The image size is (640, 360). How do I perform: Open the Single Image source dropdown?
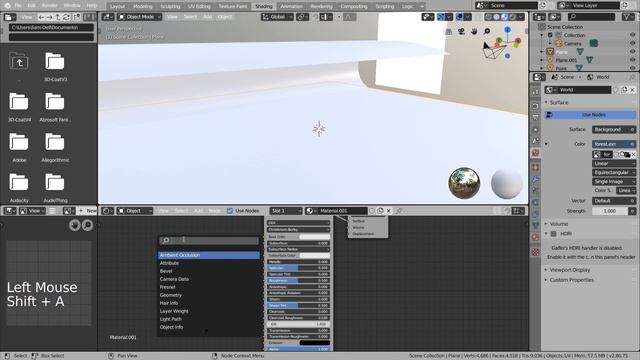[x=614, y=181]
